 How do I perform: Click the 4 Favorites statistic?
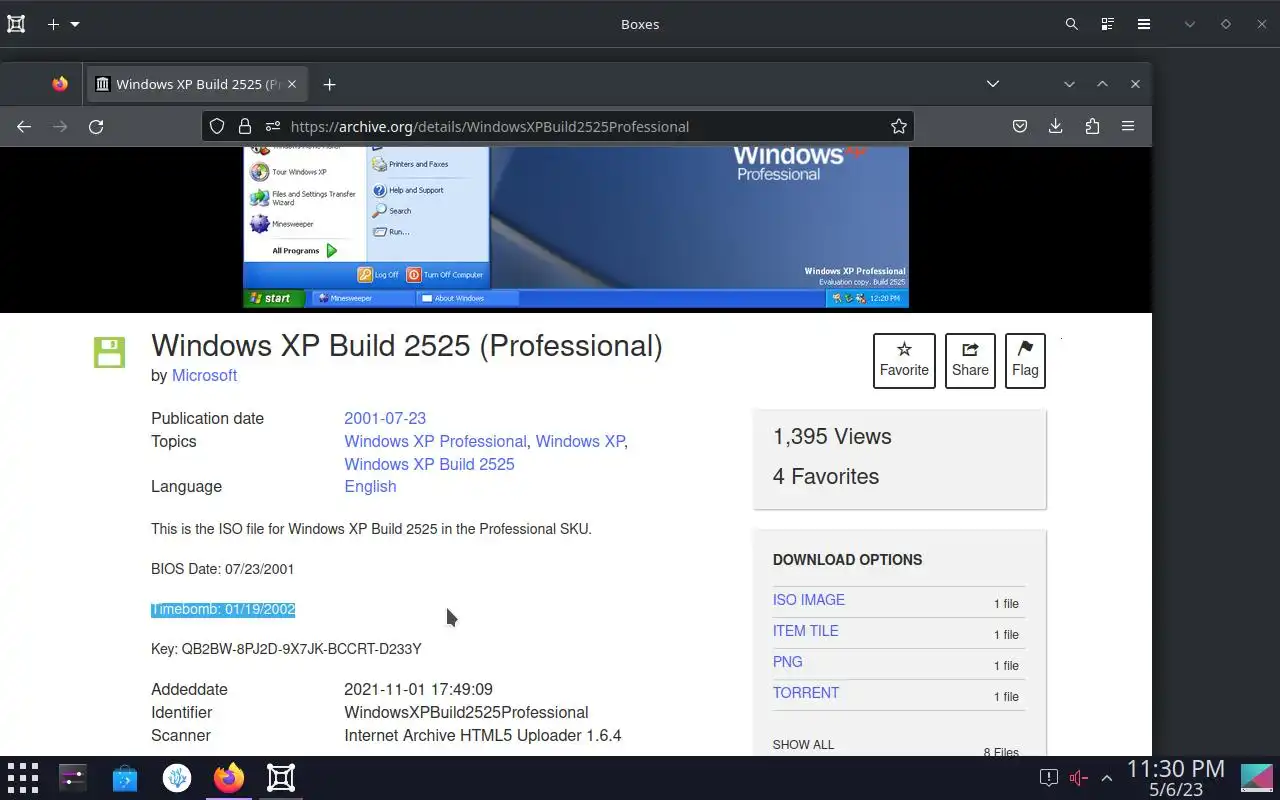coord(826,476)
